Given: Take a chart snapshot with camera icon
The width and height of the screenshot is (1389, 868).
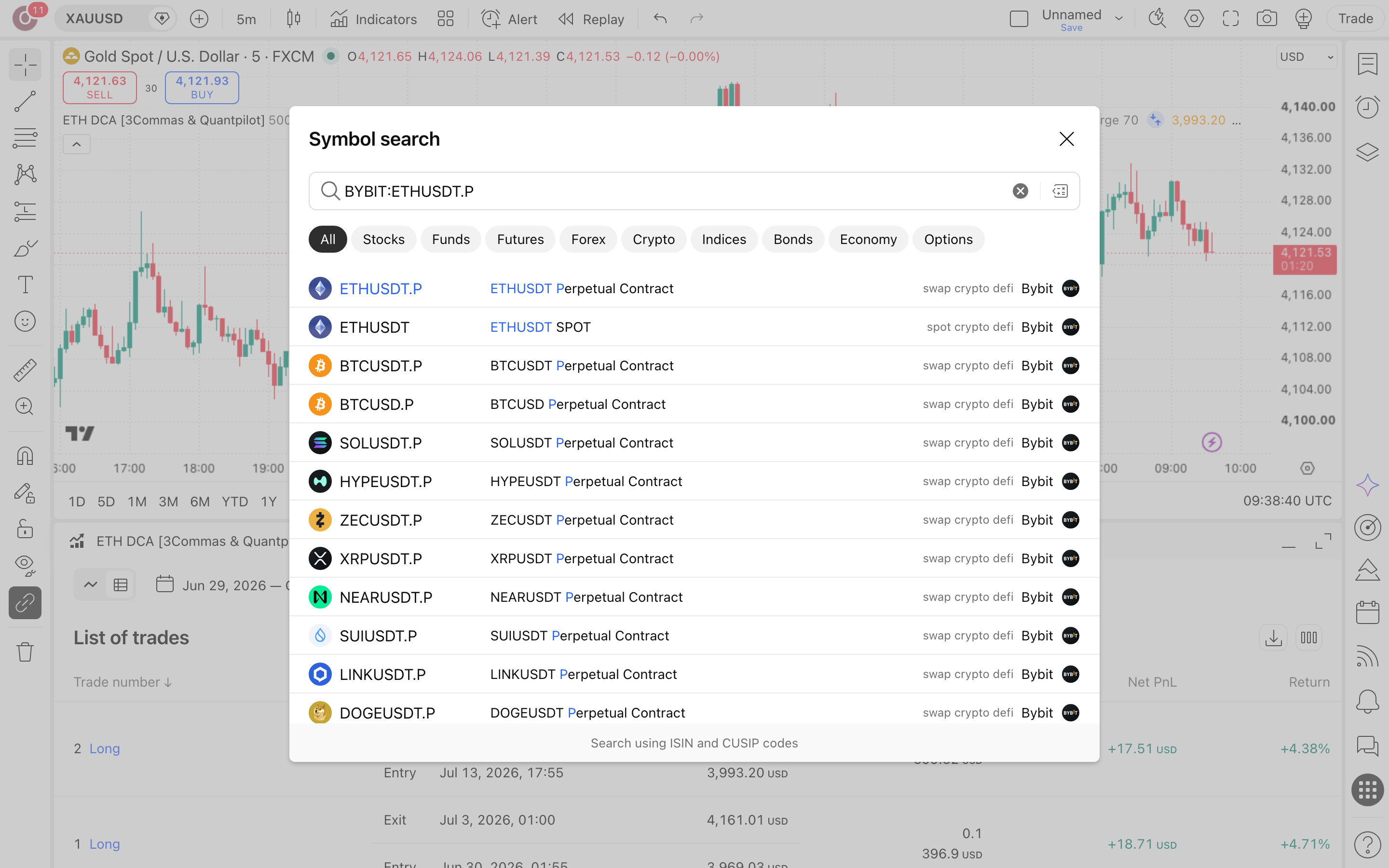Looking at the screenshot, I should point(1267,19).
